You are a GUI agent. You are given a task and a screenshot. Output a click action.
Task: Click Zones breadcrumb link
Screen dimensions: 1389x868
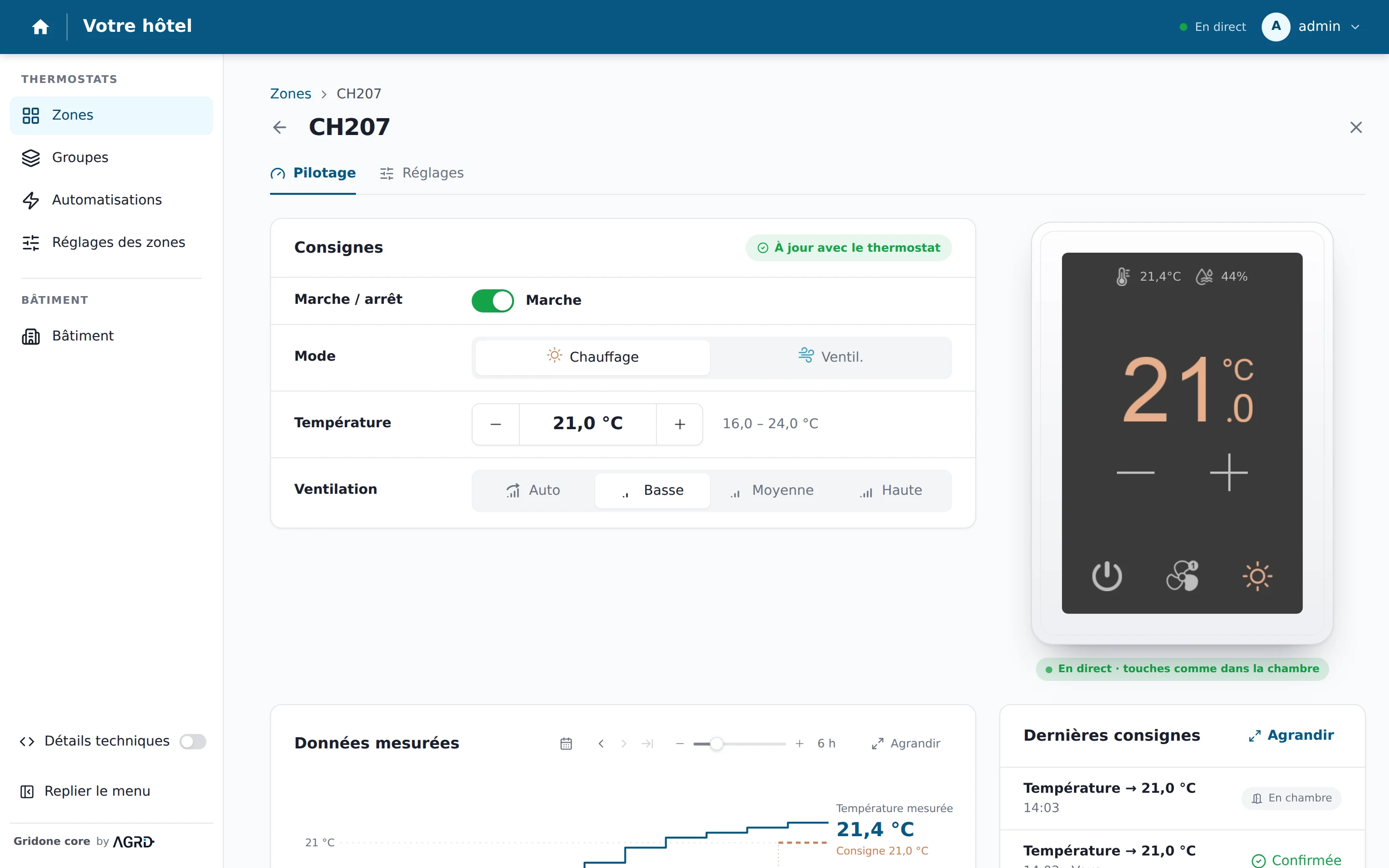[x=290, y=94]
